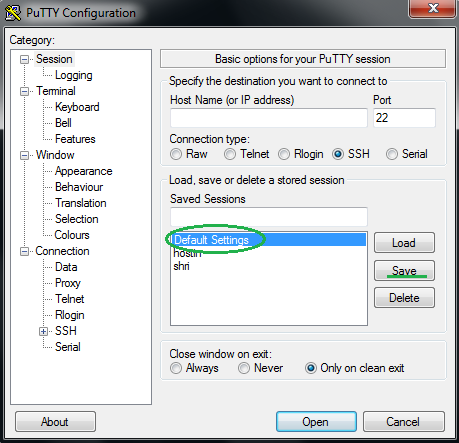The width and height of the screenshot is (459, 443).
Task: Go to the Proxy settings
Action: [68, 283]
